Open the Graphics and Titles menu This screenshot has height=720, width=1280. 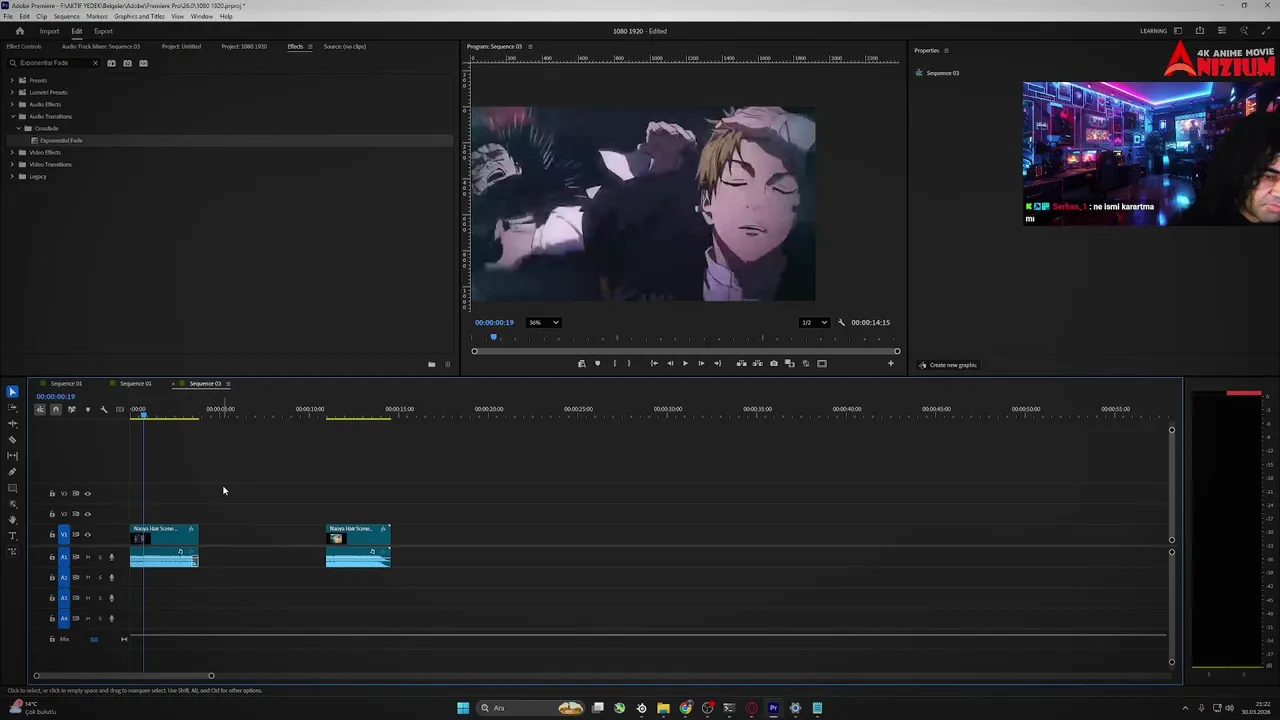click(x=139, y=16)
